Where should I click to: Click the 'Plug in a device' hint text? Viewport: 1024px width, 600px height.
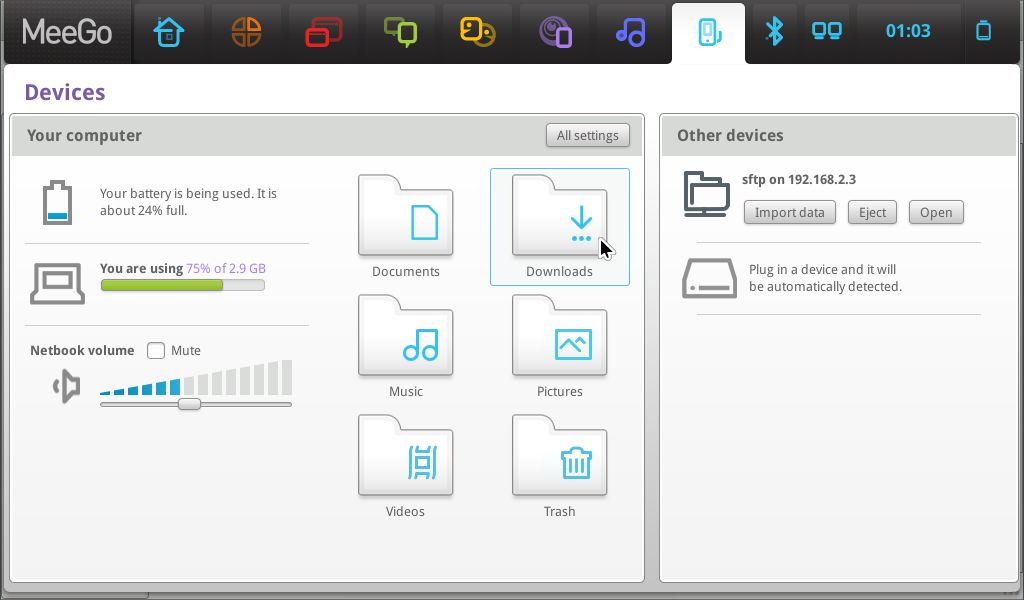tap(825, 278)
